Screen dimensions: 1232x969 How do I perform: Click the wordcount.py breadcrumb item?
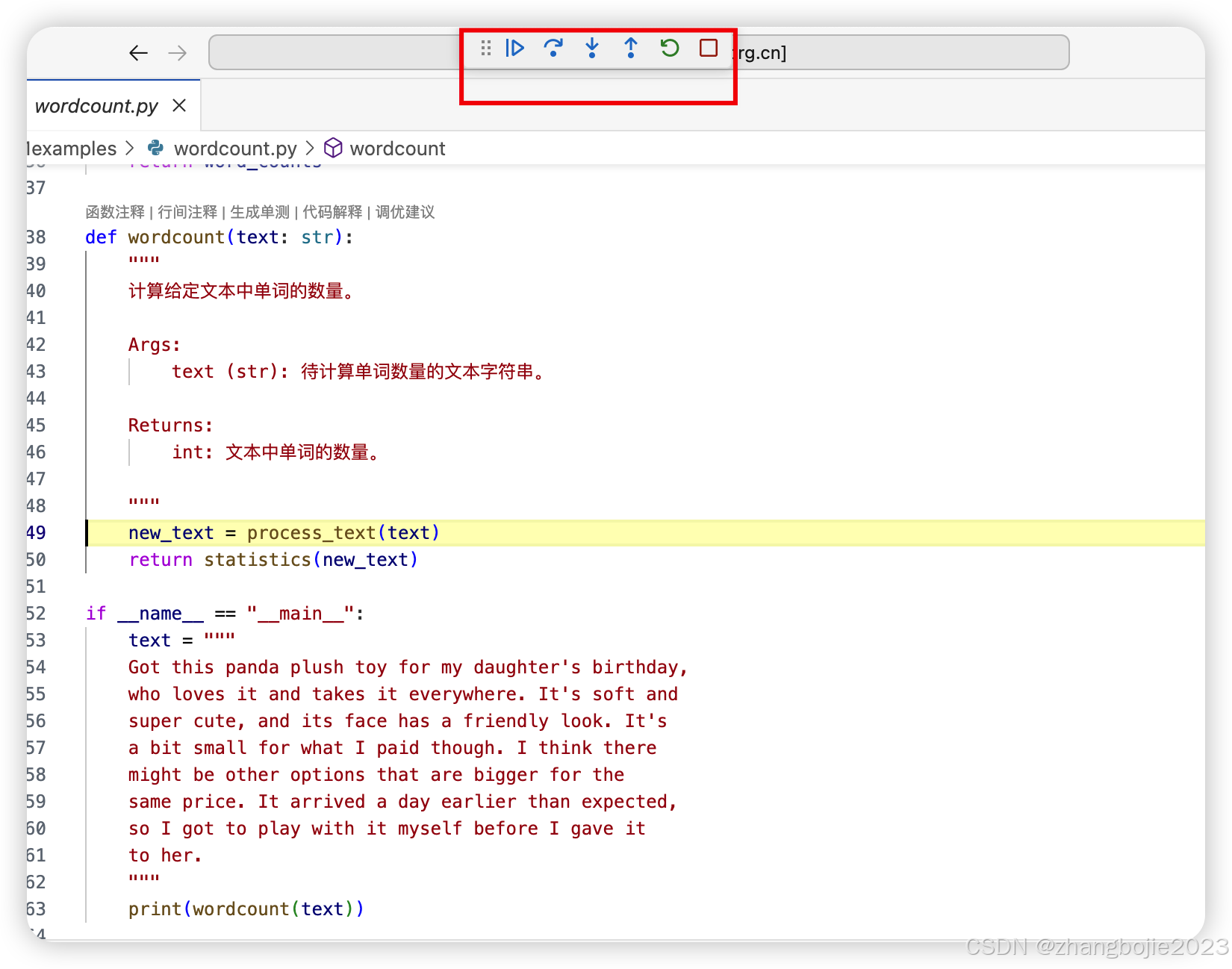235,149
